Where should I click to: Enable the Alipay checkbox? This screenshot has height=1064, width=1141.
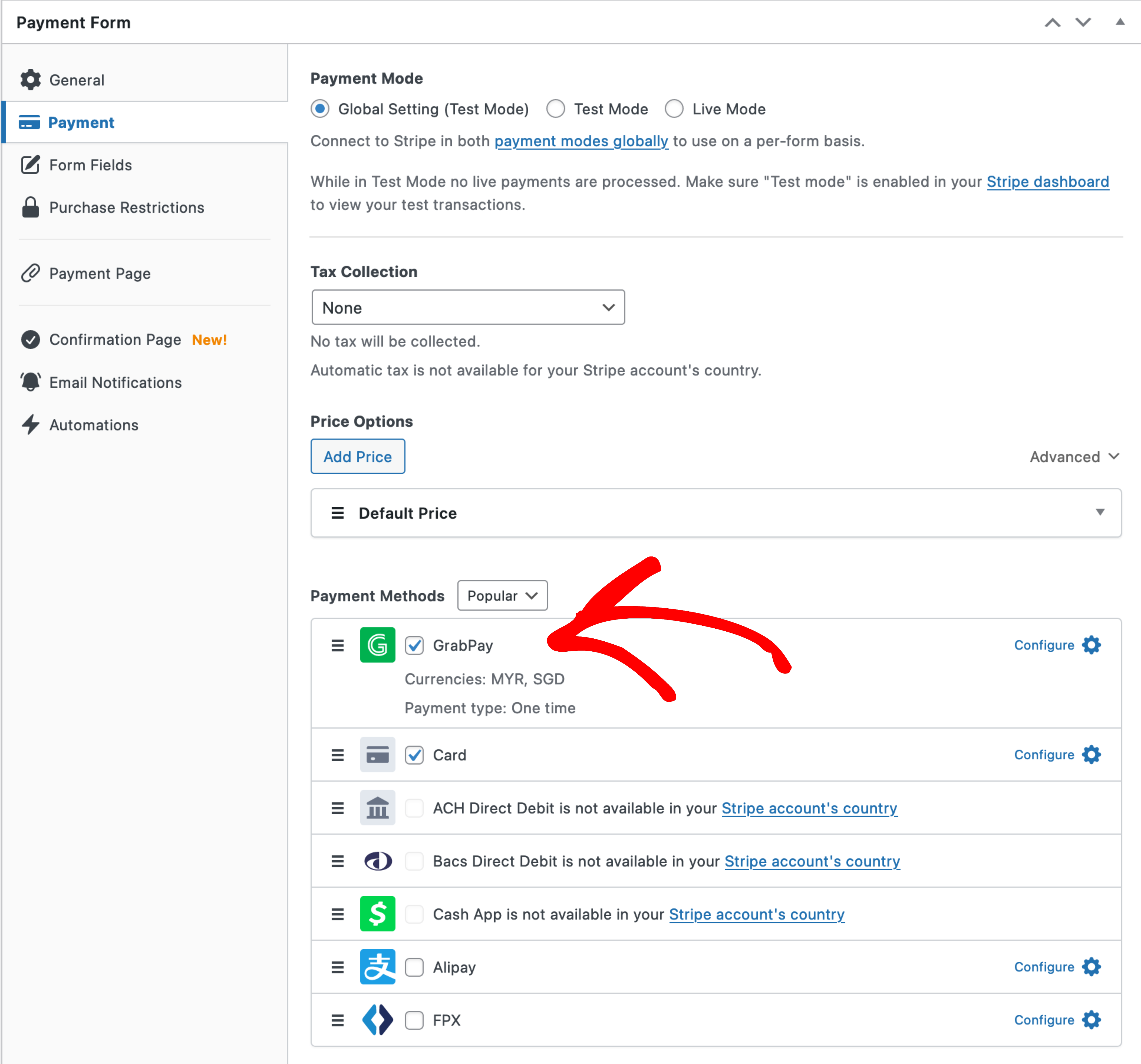pyautogui.click(x=414, y=967)
